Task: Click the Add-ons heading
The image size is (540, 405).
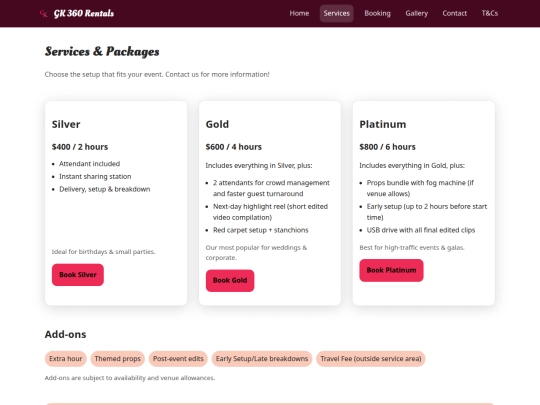Action: tap(65, 334)
